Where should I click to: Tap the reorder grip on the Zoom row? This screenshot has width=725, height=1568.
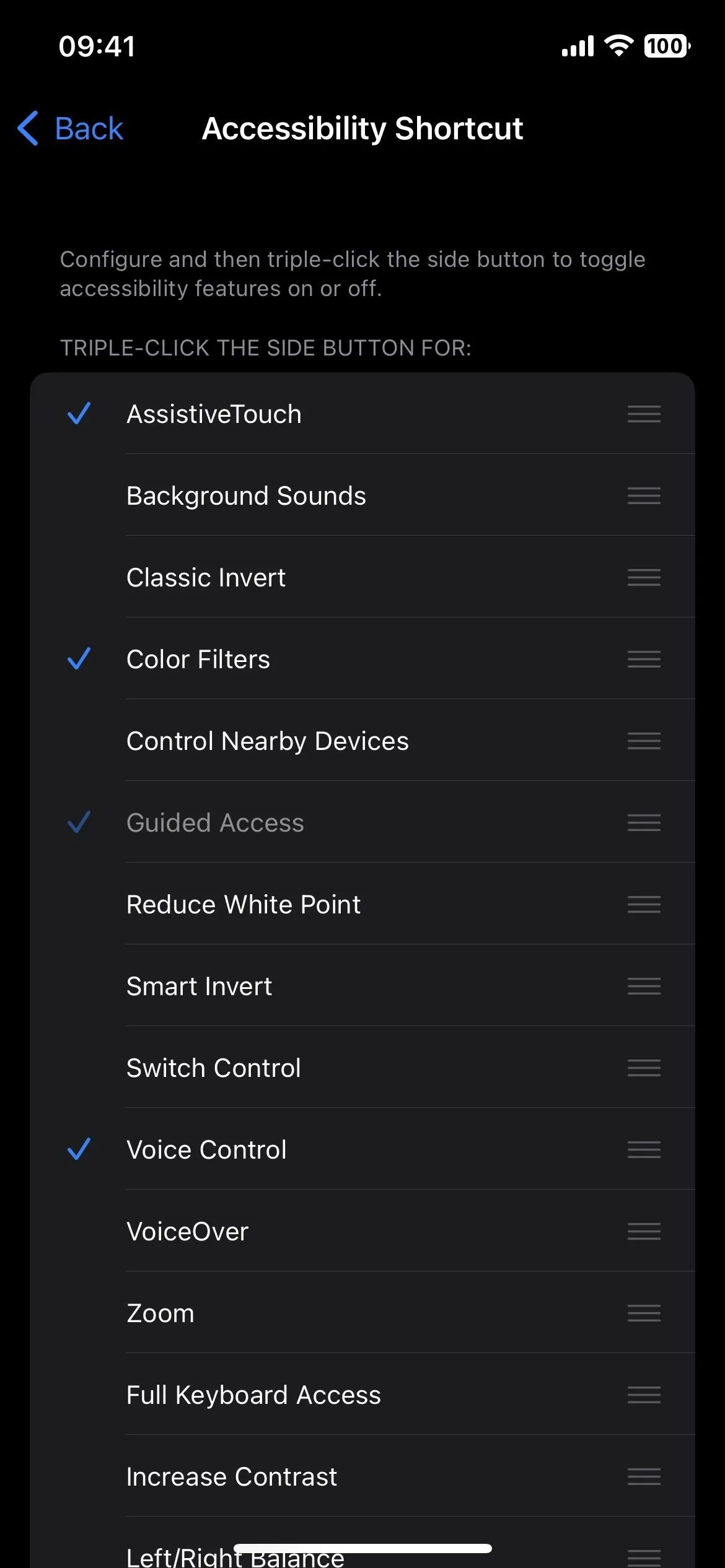click(x=644, y=1313)
